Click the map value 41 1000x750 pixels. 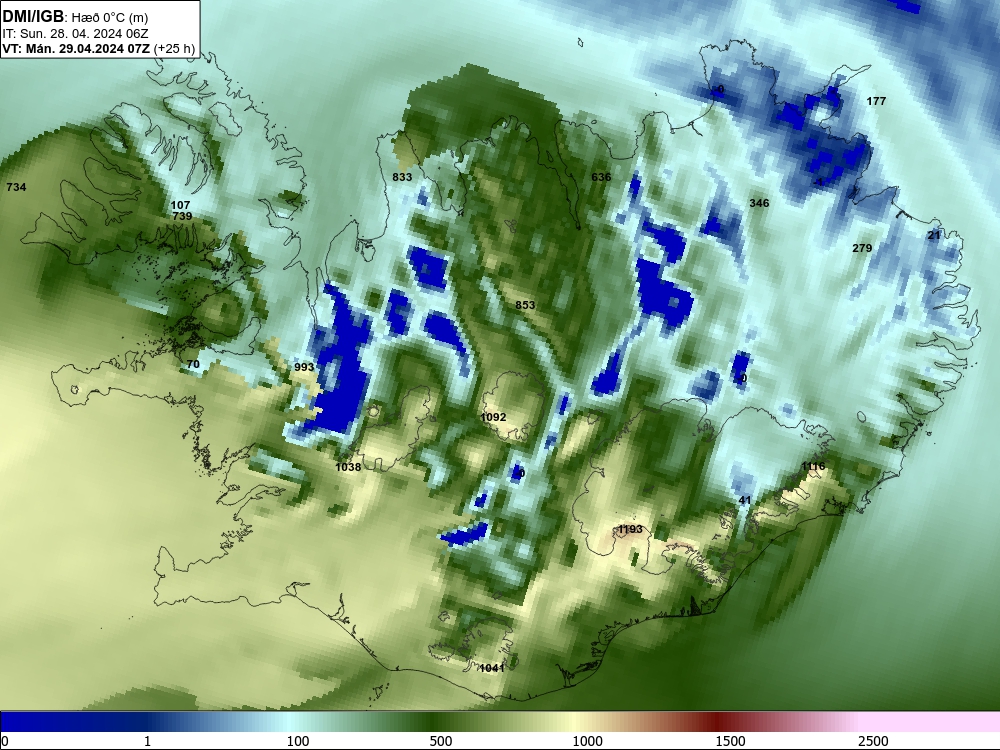745,500
